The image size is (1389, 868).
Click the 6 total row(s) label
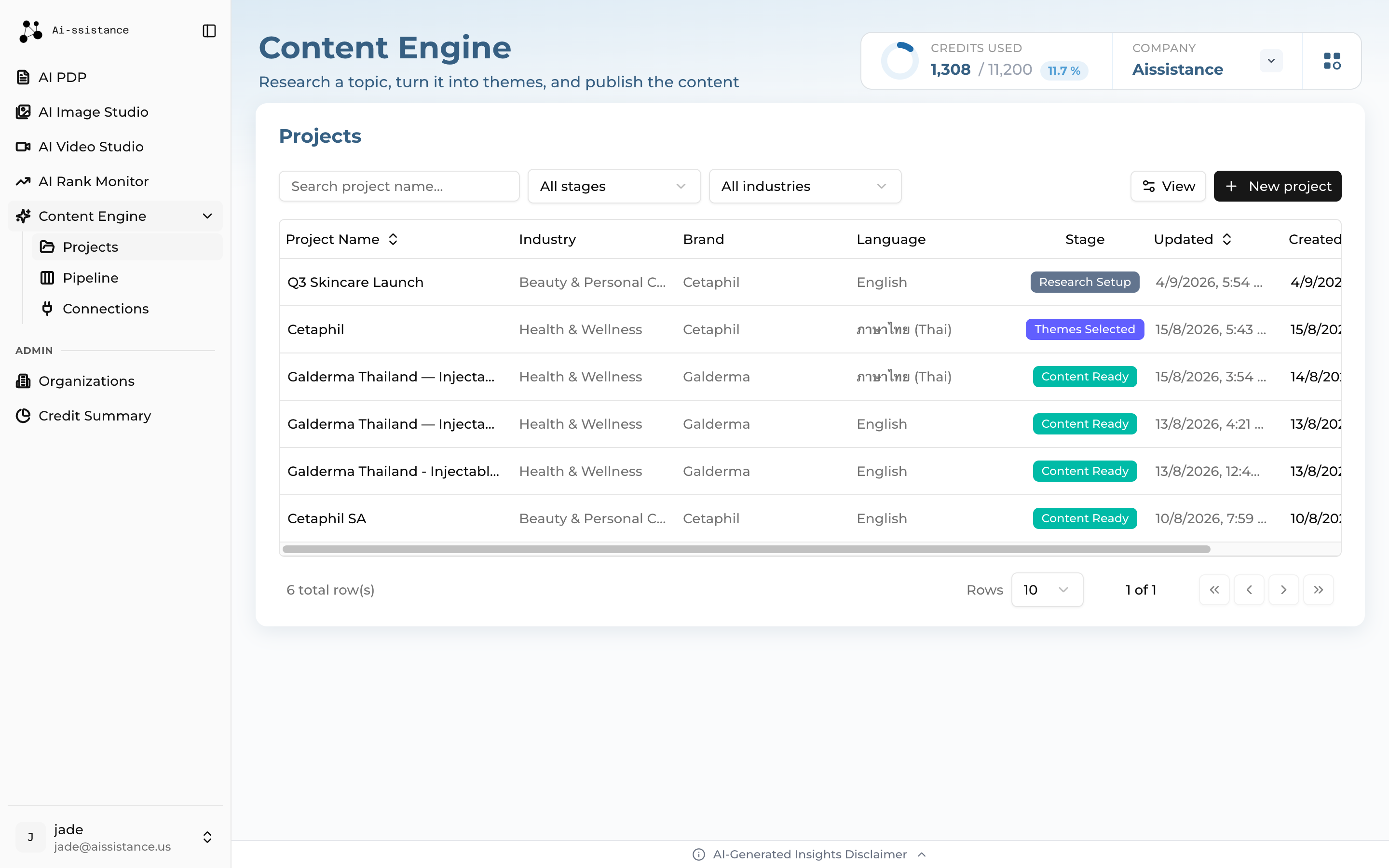point(330,590)
